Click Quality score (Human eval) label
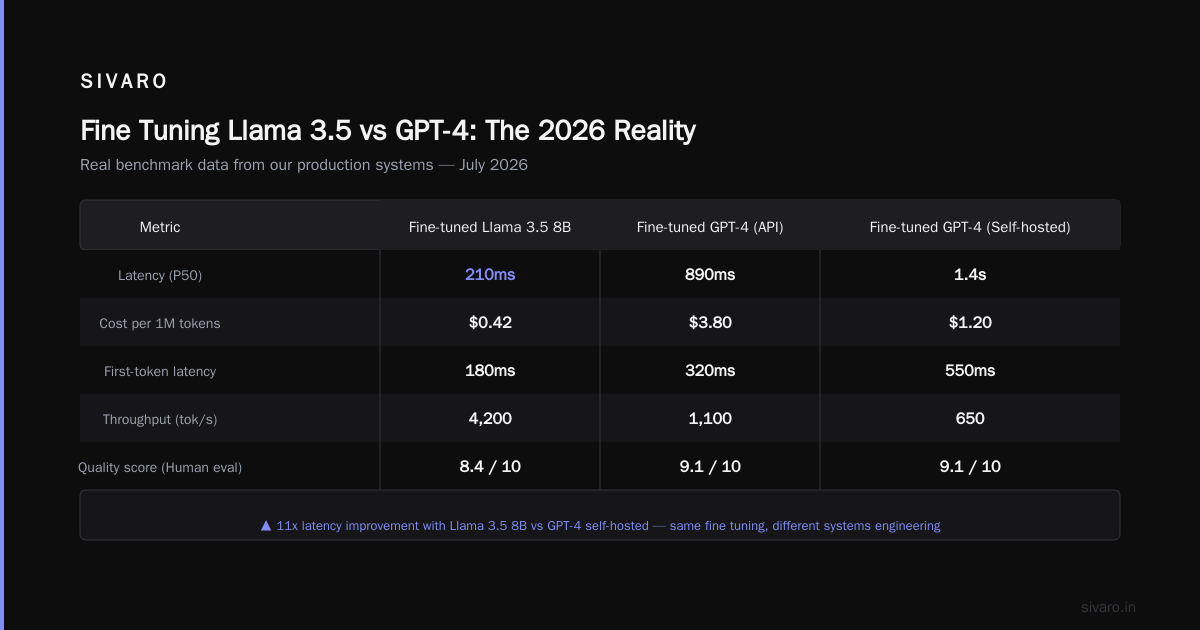Viewport: 1200px width, 630px height. click(x=160, y=467)
